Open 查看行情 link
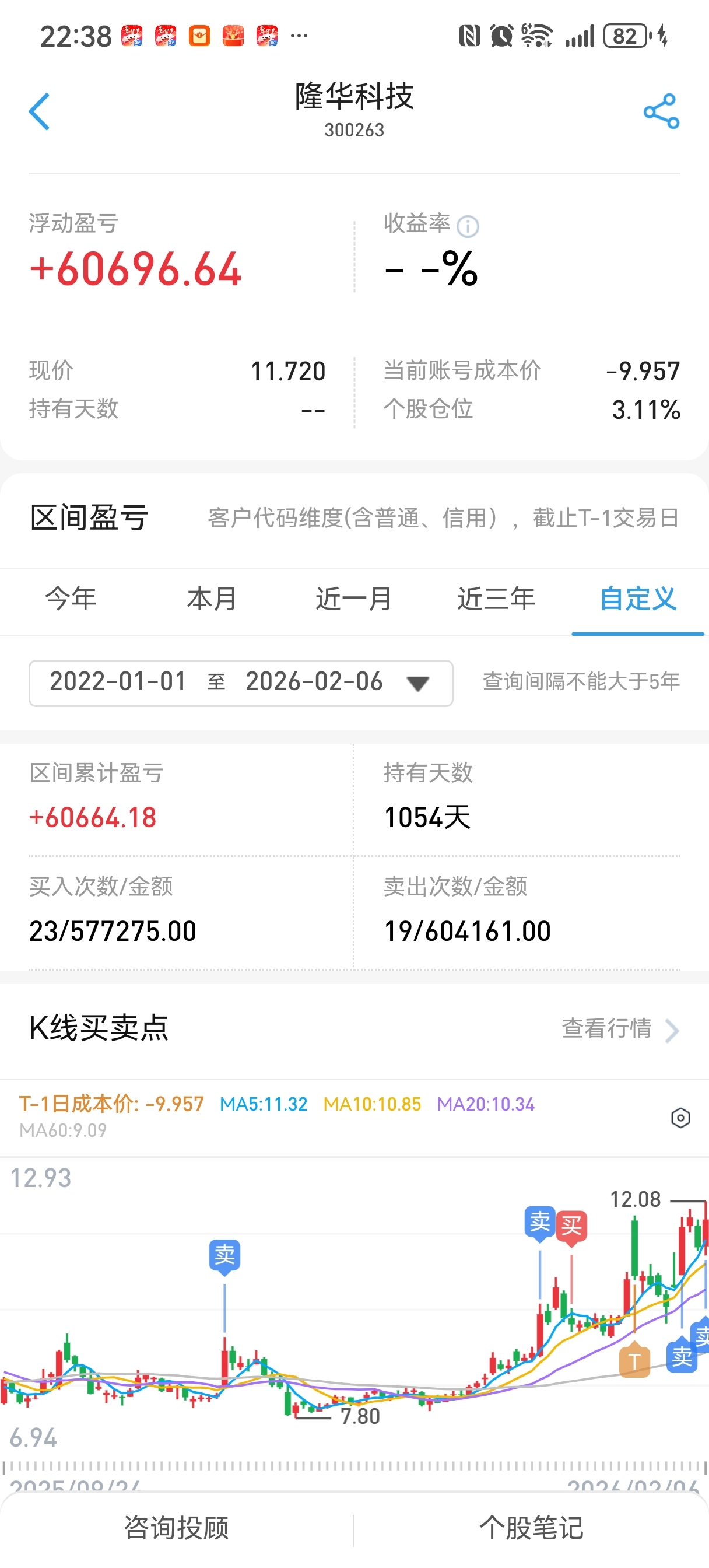The image size is (709, 1568). coord(607,1028)
